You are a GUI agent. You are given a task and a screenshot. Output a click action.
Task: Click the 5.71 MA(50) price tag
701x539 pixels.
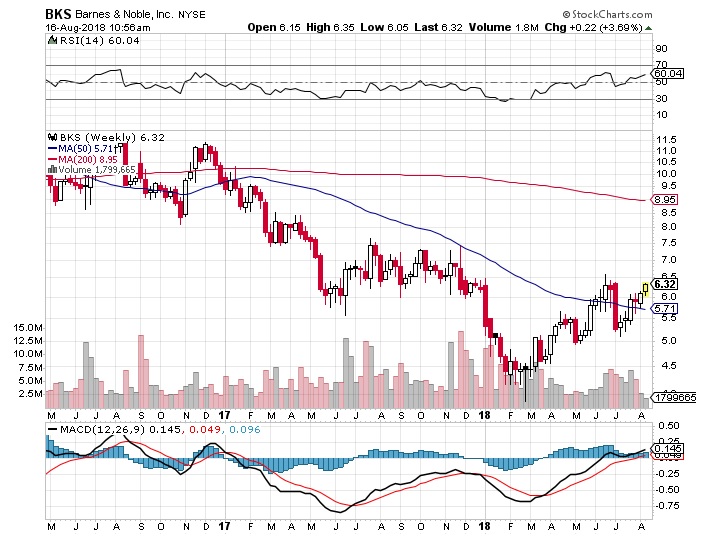(x=664, y=308)
